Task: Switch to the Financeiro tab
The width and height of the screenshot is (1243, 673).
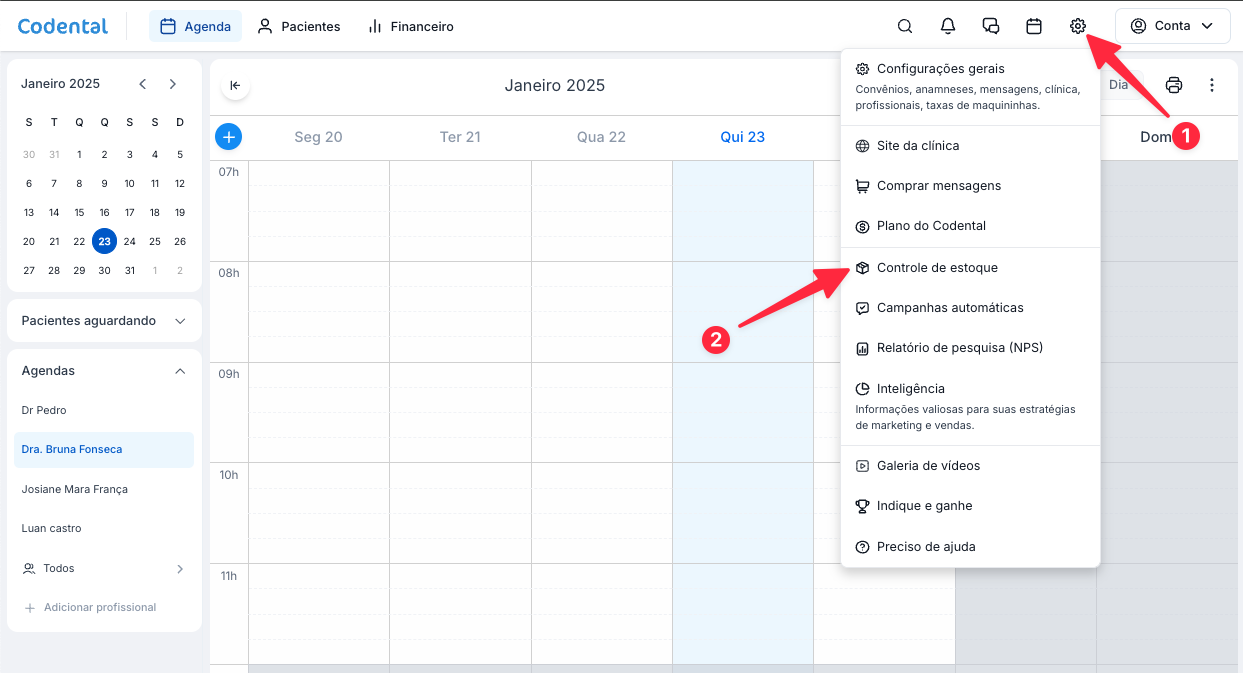Action: 411,27
